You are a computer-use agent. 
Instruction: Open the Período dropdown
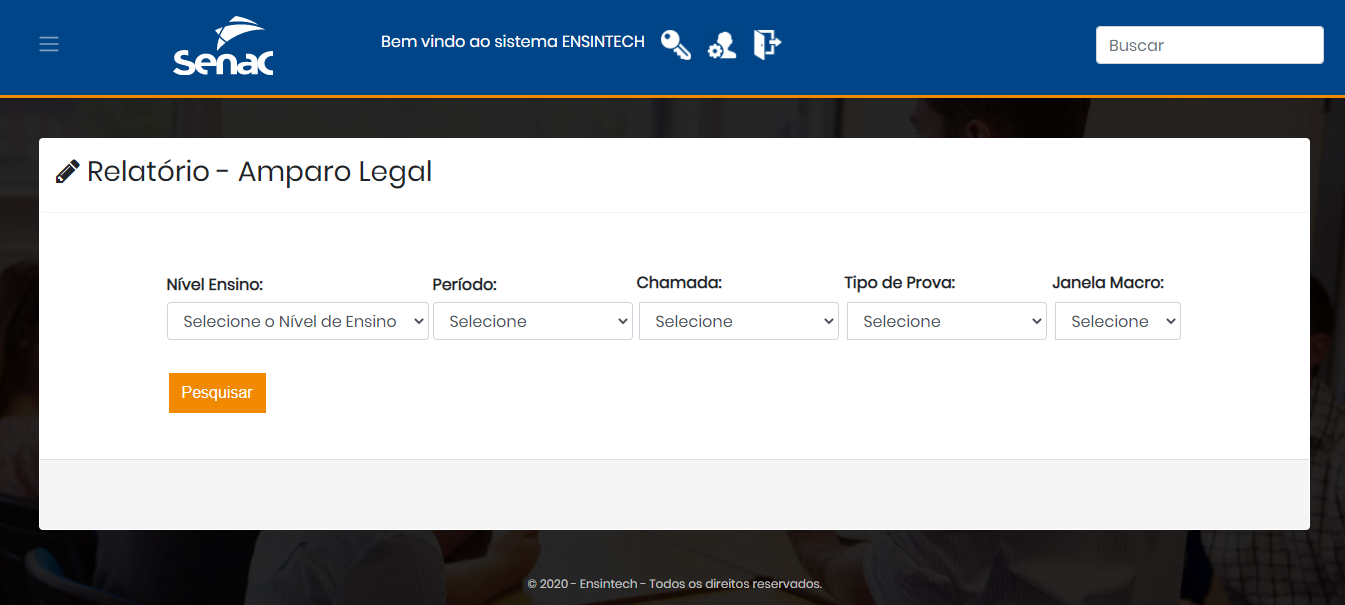pos(533,321)
